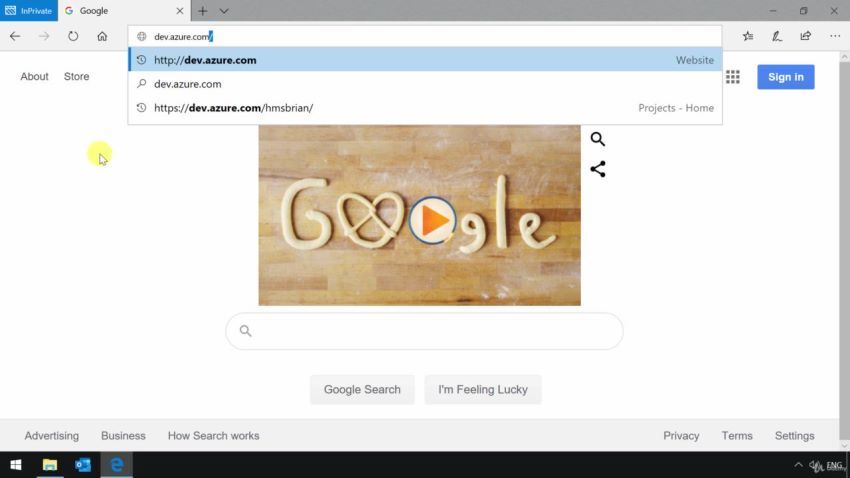
Task: Click the blue Sign in button
Action: click(785, 77)
